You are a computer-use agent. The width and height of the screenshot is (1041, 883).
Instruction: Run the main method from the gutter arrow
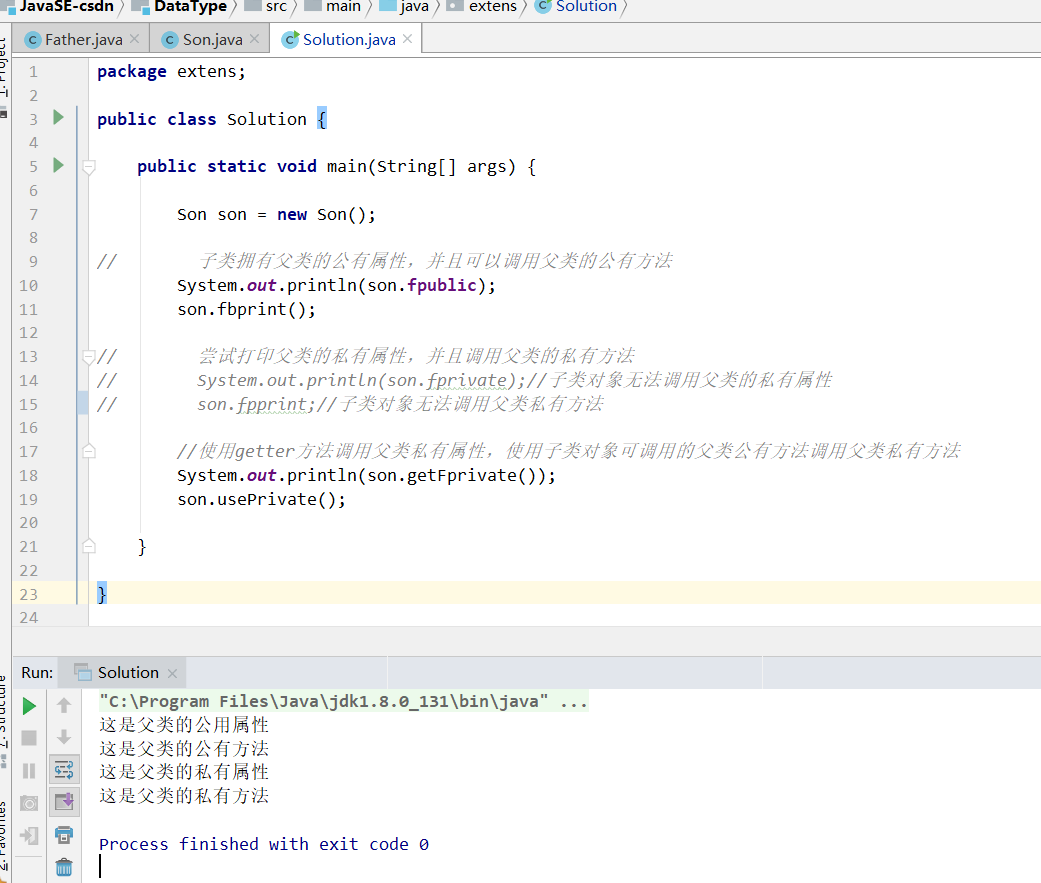click(57, 166)
